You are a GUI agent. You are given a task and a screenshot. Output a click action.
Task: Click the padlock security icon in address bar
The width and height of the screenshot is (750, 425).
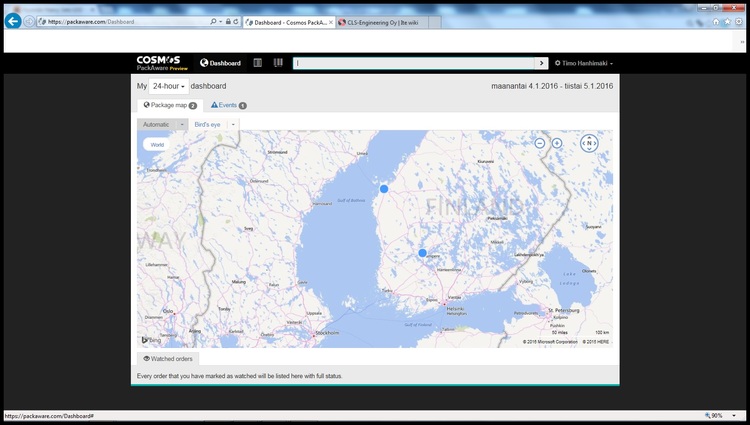(x=228, y=22)
